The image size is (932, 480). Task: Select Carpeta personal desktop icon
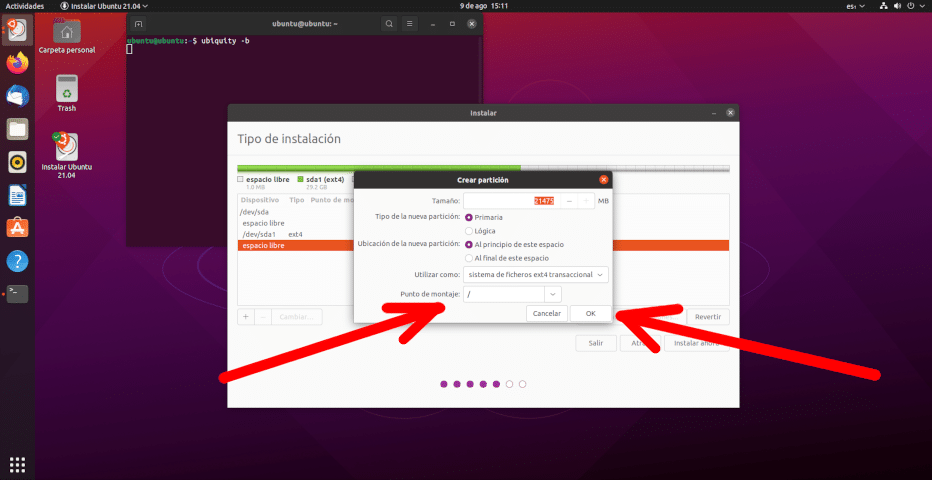point(67,37)
